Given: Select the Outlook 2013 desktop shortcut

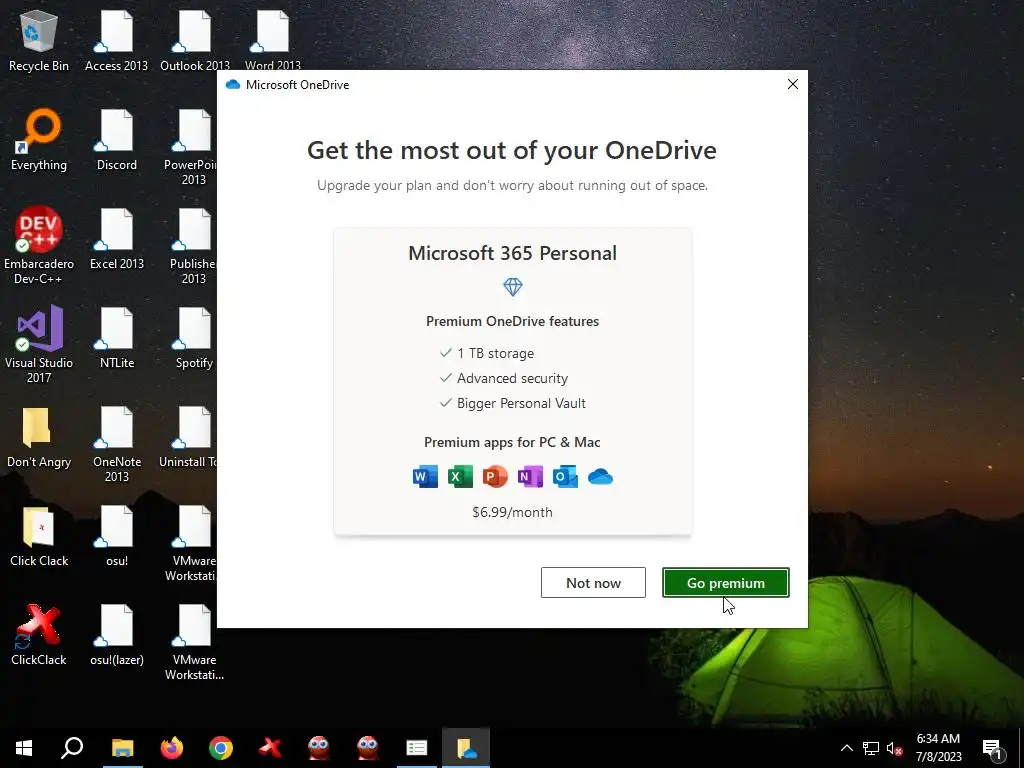Looking at the screenshot, I should [195, 40].
